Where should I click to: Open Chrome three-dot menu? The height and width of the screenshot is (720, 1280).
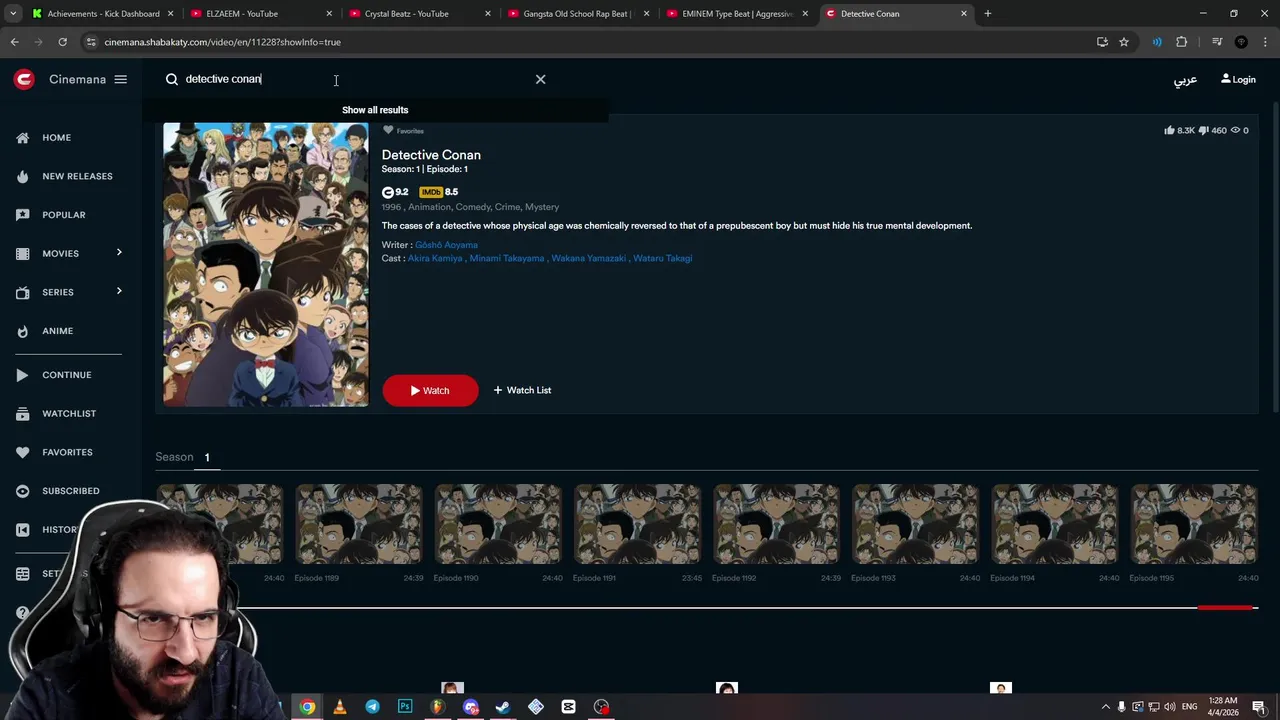point(1266,42)
